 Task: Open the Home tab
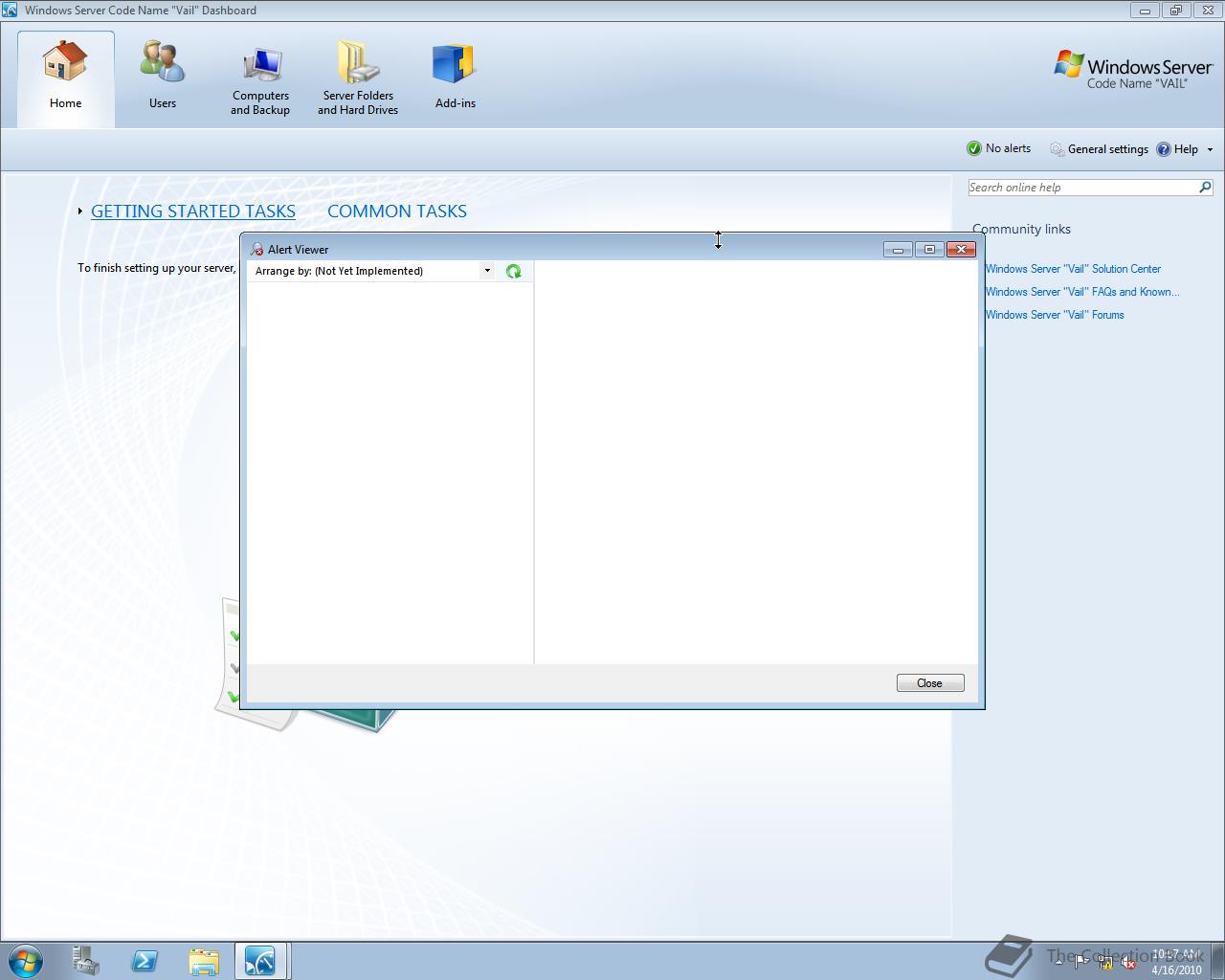(x=66, y=78)
